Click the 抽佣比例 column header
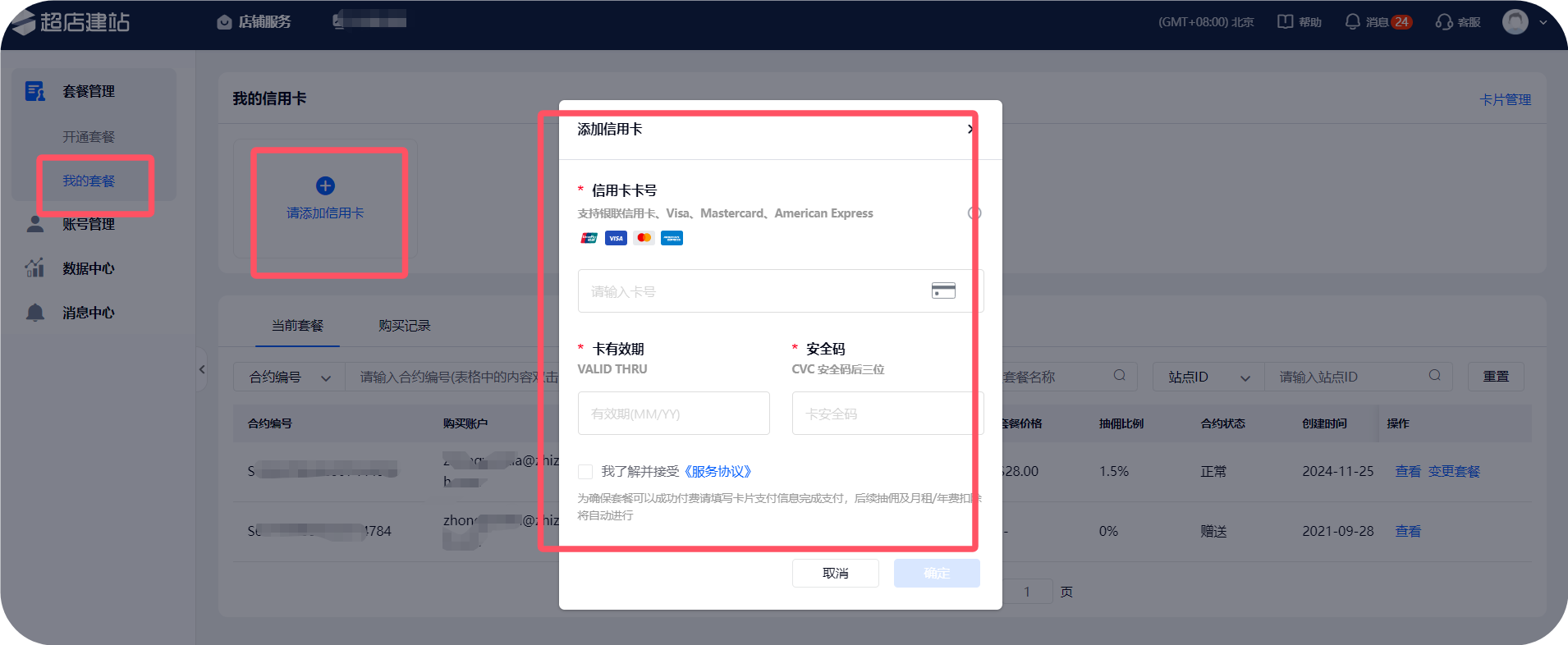Screen dimensions: 1568x645 click(1121, 423)
